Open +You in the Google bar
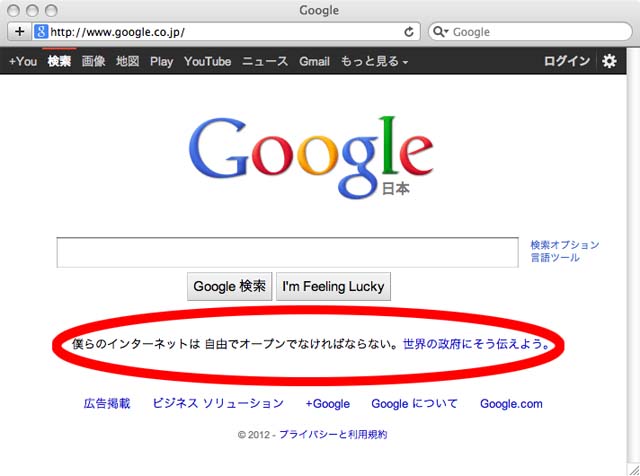 23,61
